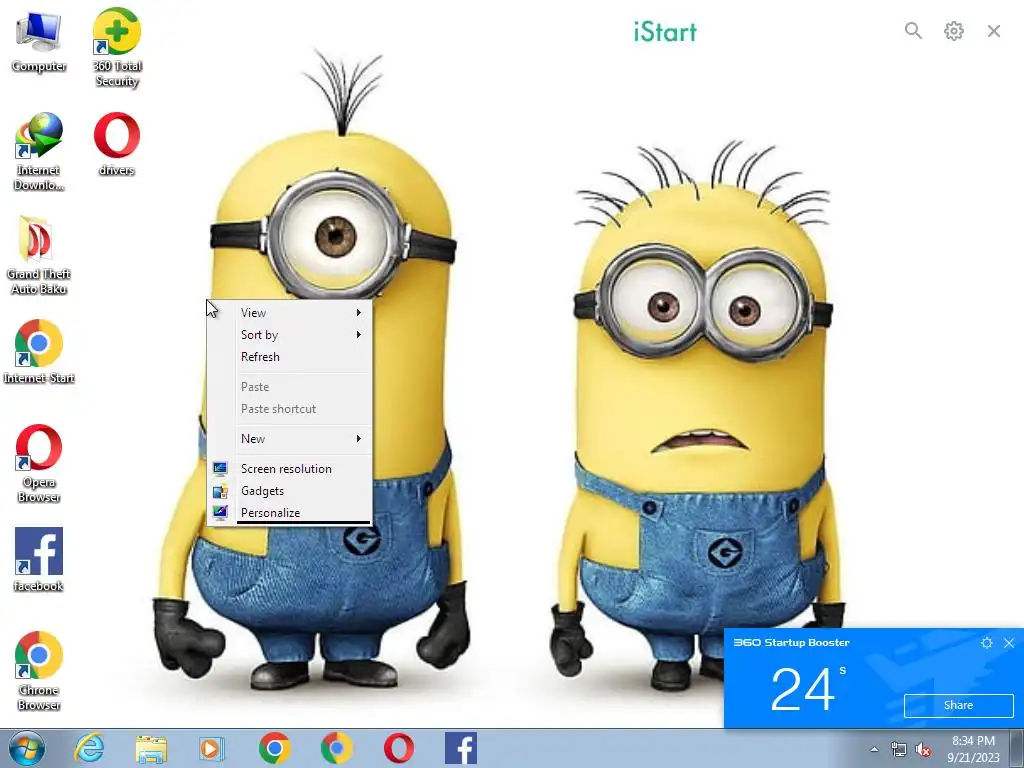
Task: Click the iStart title text
Action: tap(665, 31)
